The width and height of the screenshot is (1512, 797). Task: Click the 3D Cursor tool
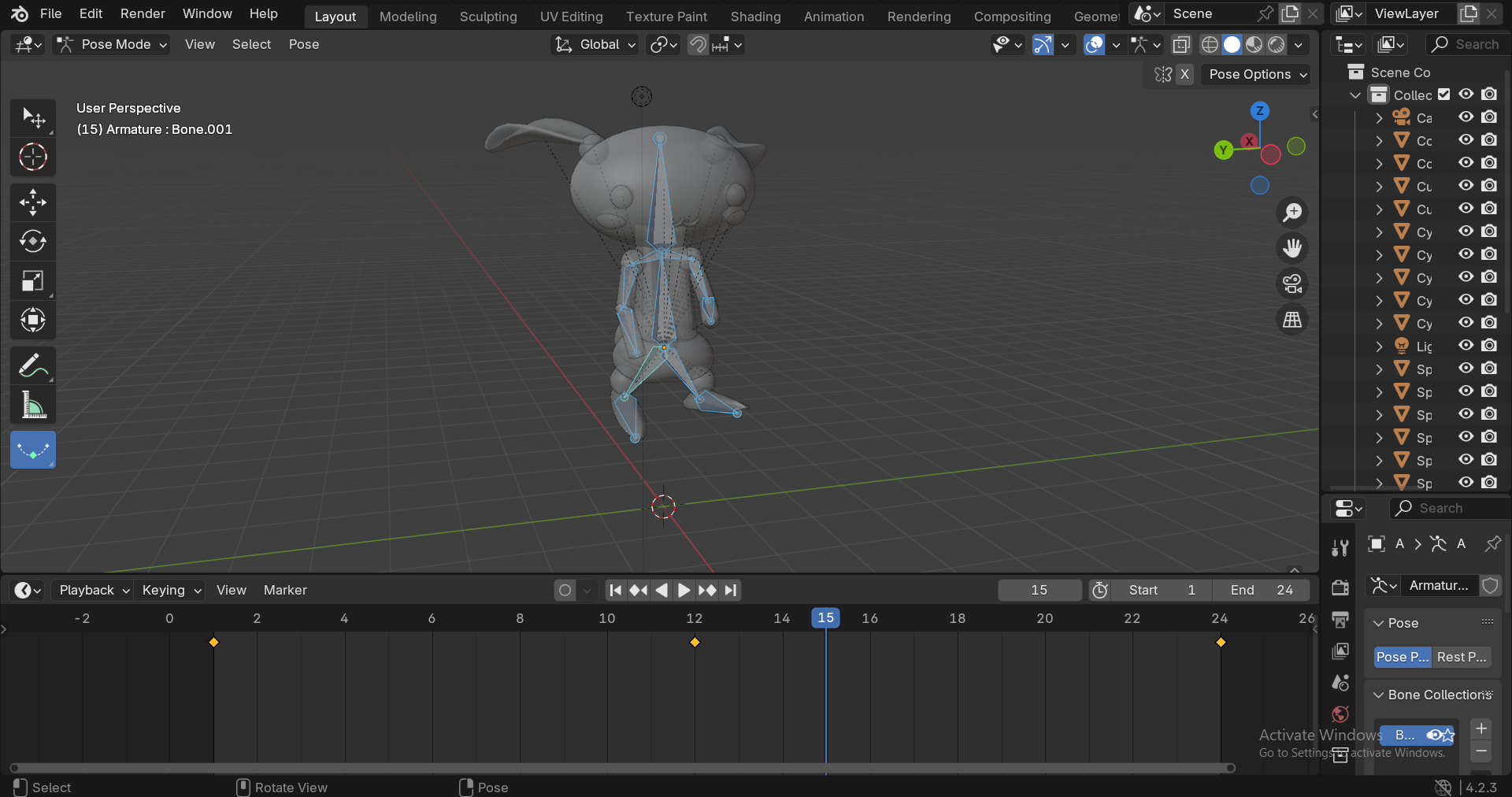click(x=32, y=158)
